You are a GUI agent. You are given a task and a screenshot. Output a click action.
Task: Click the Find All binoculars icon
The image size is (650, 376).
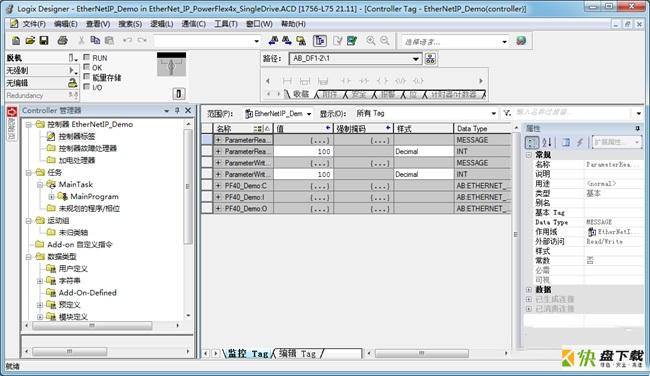[301, 41]
